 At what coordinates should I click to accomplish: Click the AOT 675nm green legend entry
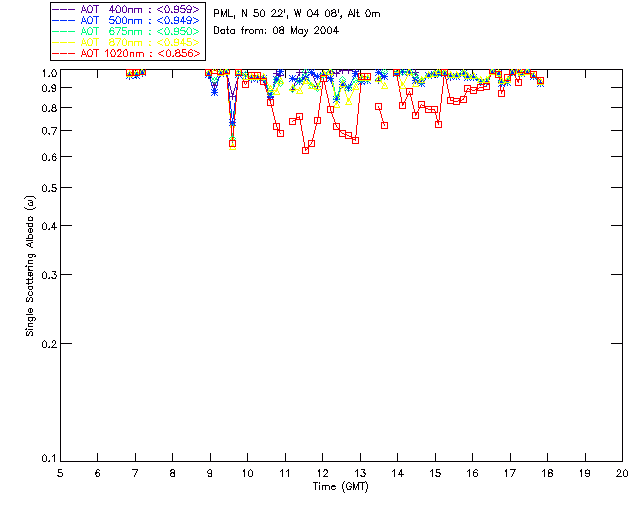(126, 31)
